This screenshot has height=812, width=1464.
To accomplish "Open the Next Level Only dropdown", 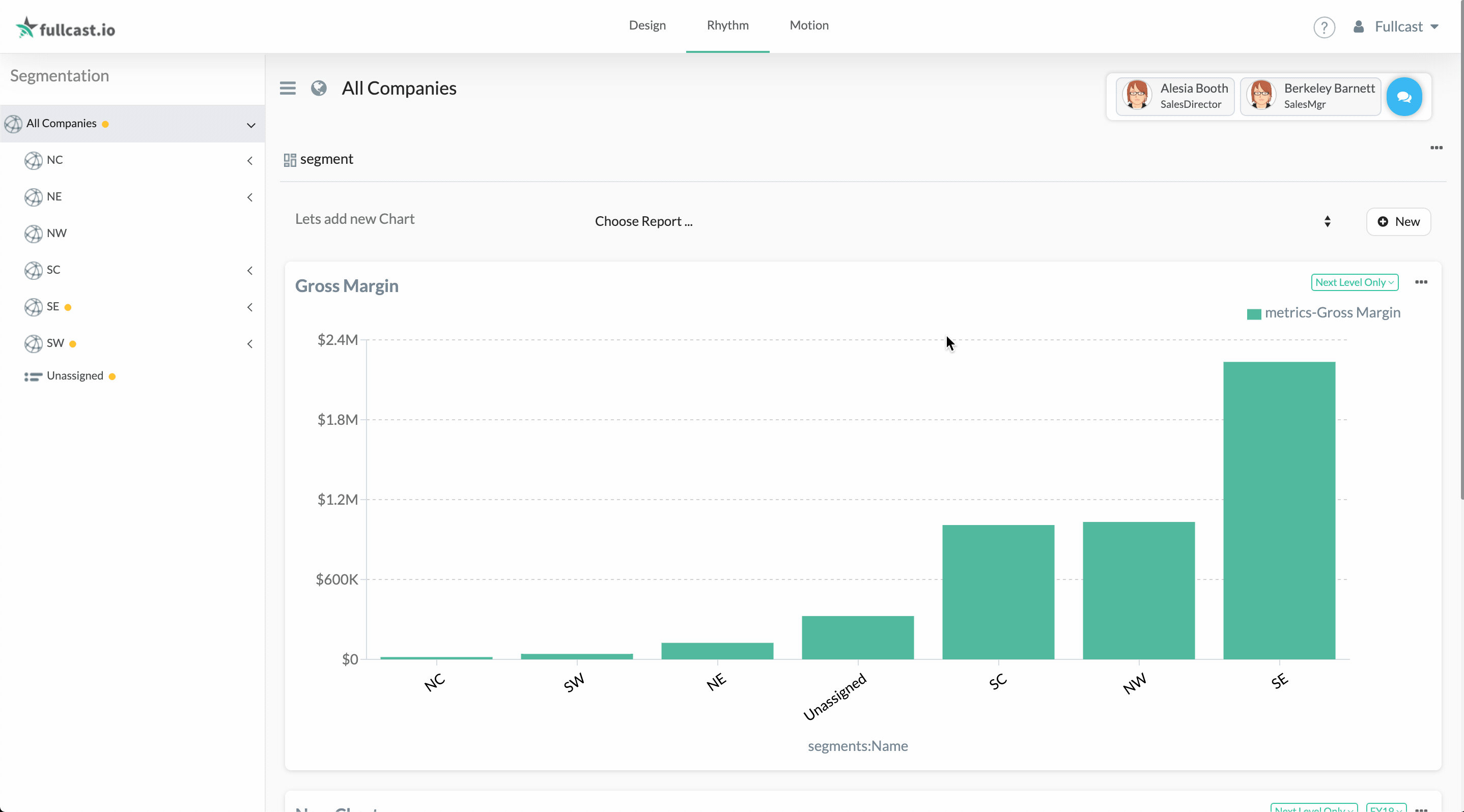I will tap(1355, 282).
